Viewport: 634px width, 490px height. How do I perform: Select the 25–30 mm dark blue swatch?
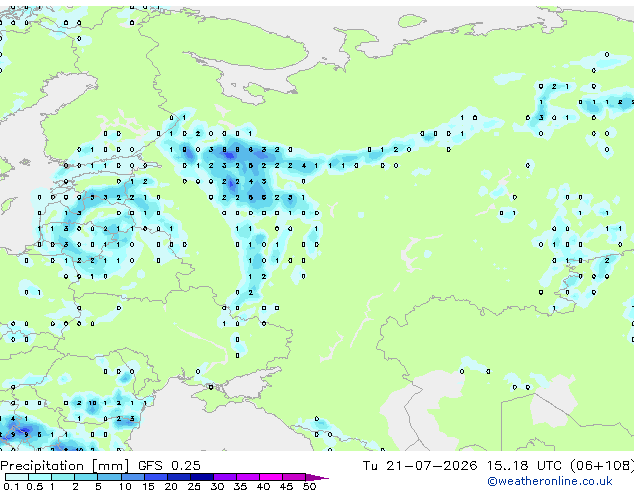[x=201, y=477]
